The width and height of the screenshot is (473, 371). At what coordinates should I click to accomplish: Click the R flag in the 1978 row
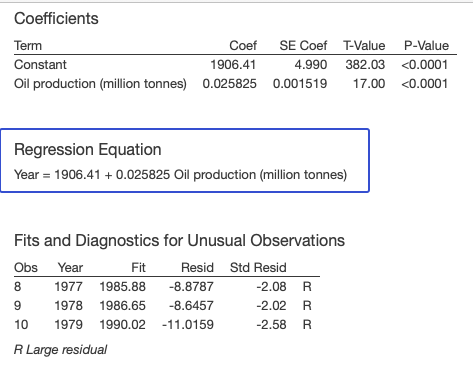click(307, 306)
